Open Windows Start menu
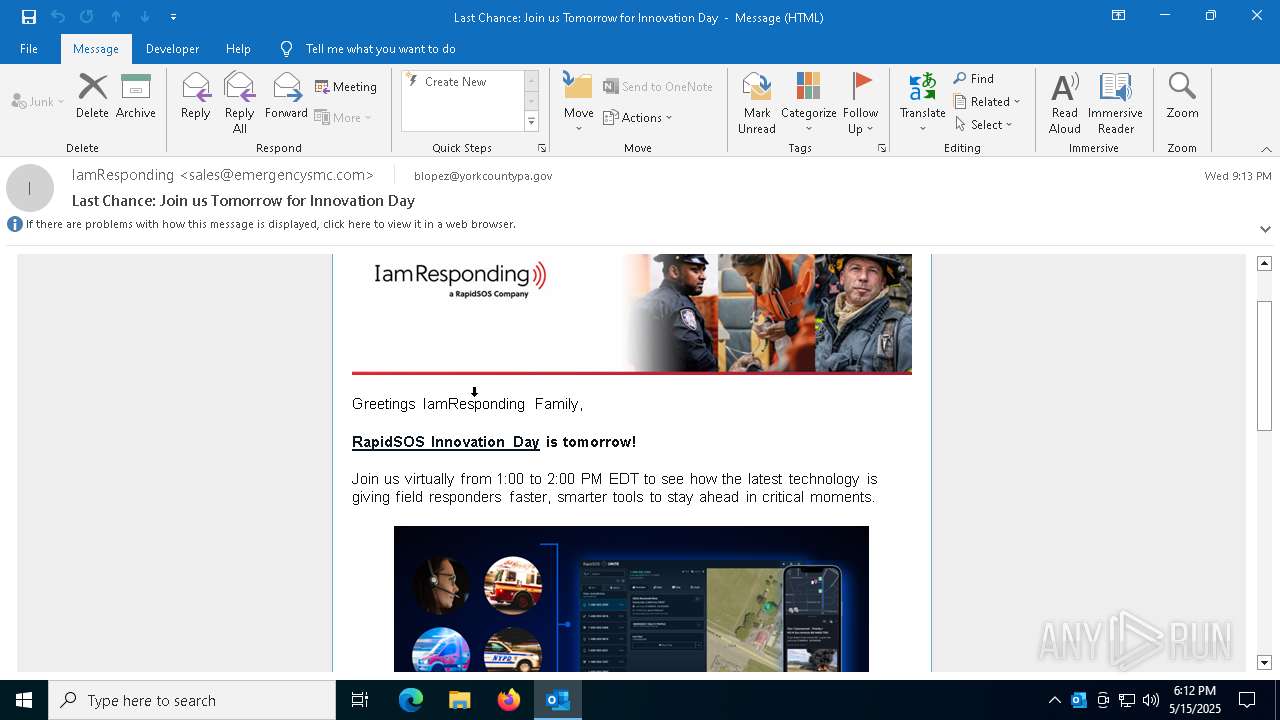Viewport: 1280px width, 720px height. click(x=24, y=700)
